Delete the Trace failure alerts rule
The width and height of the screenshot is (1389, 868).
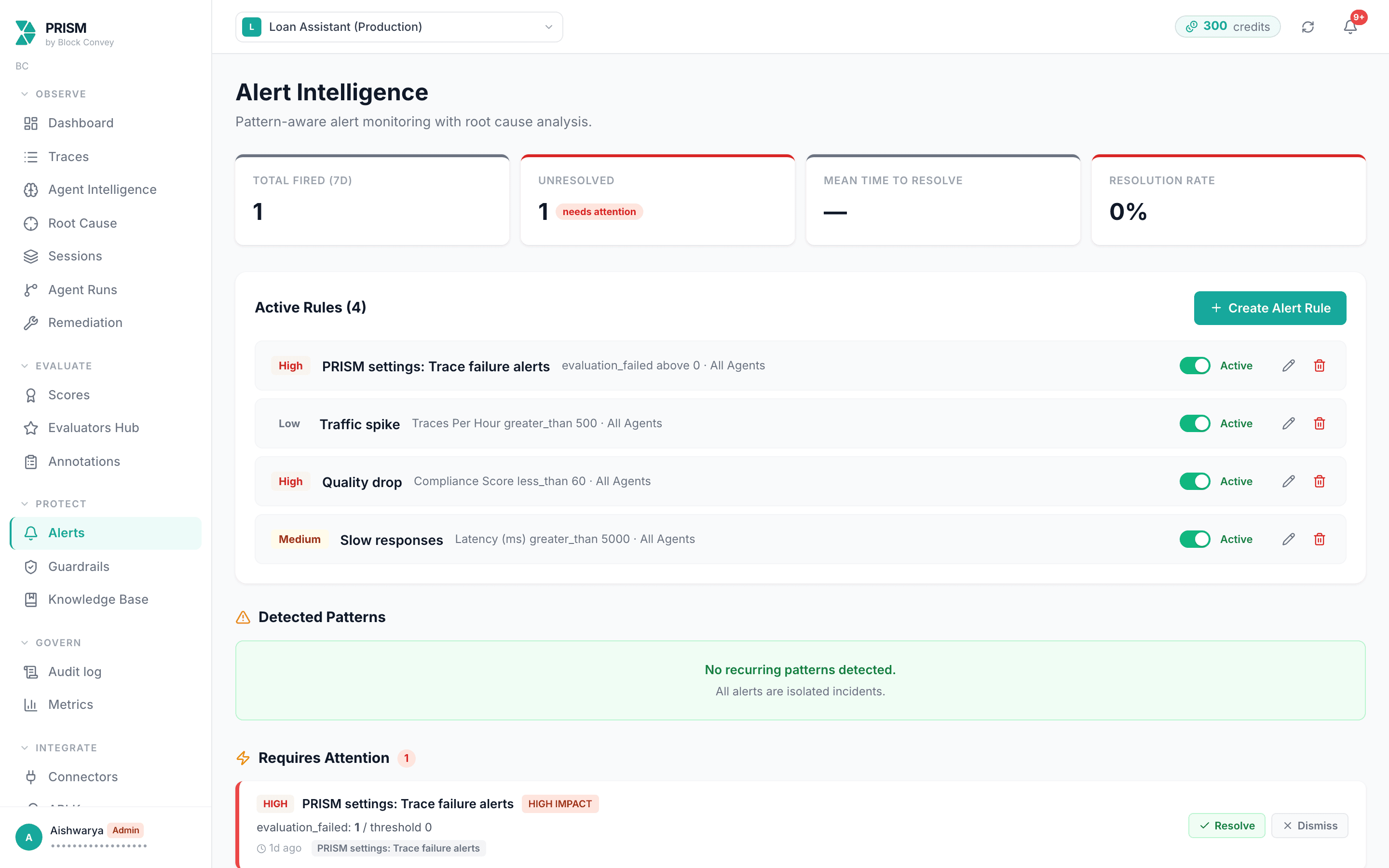(1320, 366)
